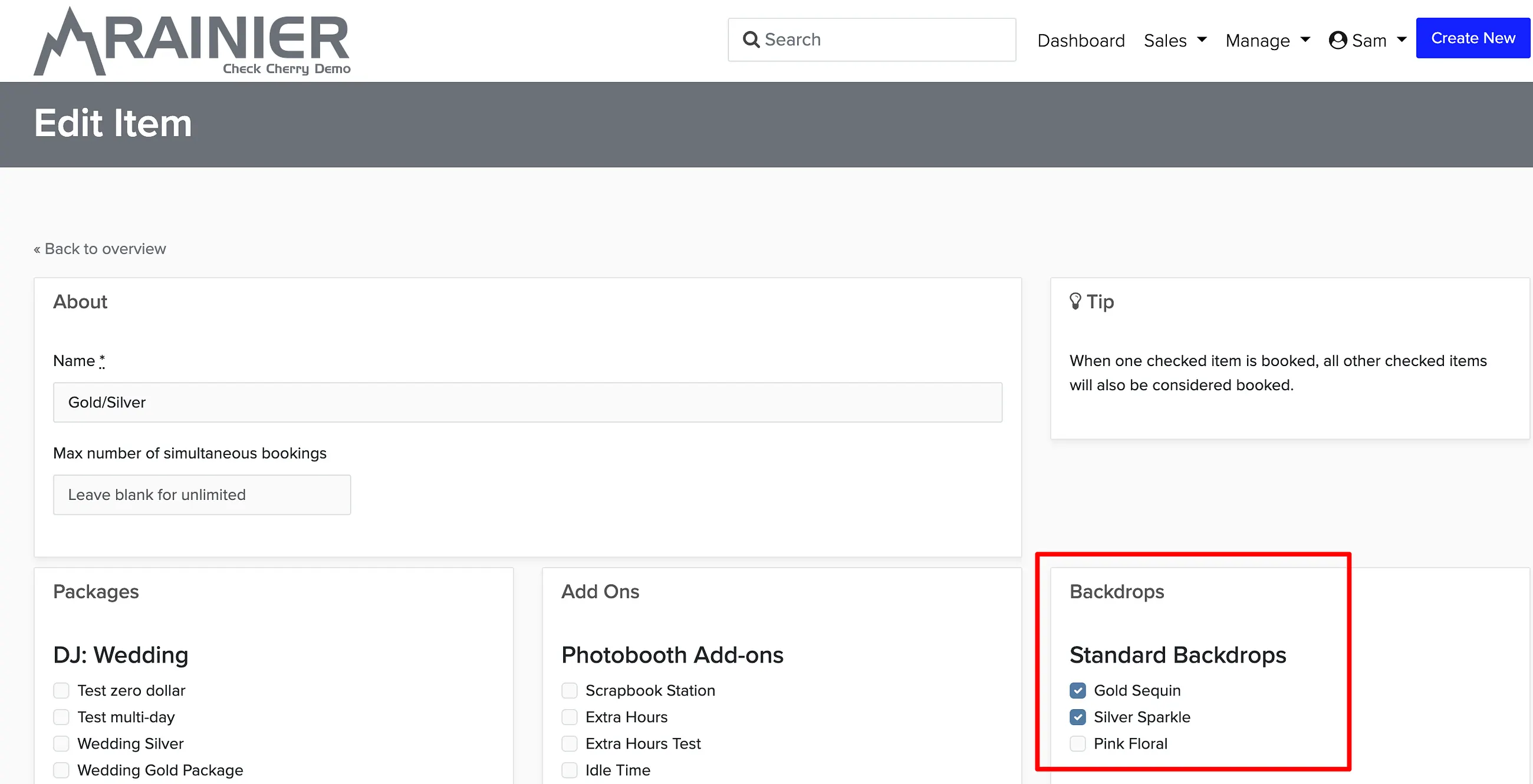Viewport: 1533px width, 784px height.
Task: Uncheck the Gold Sequin backdrop
Action: tap(1078, 690)
